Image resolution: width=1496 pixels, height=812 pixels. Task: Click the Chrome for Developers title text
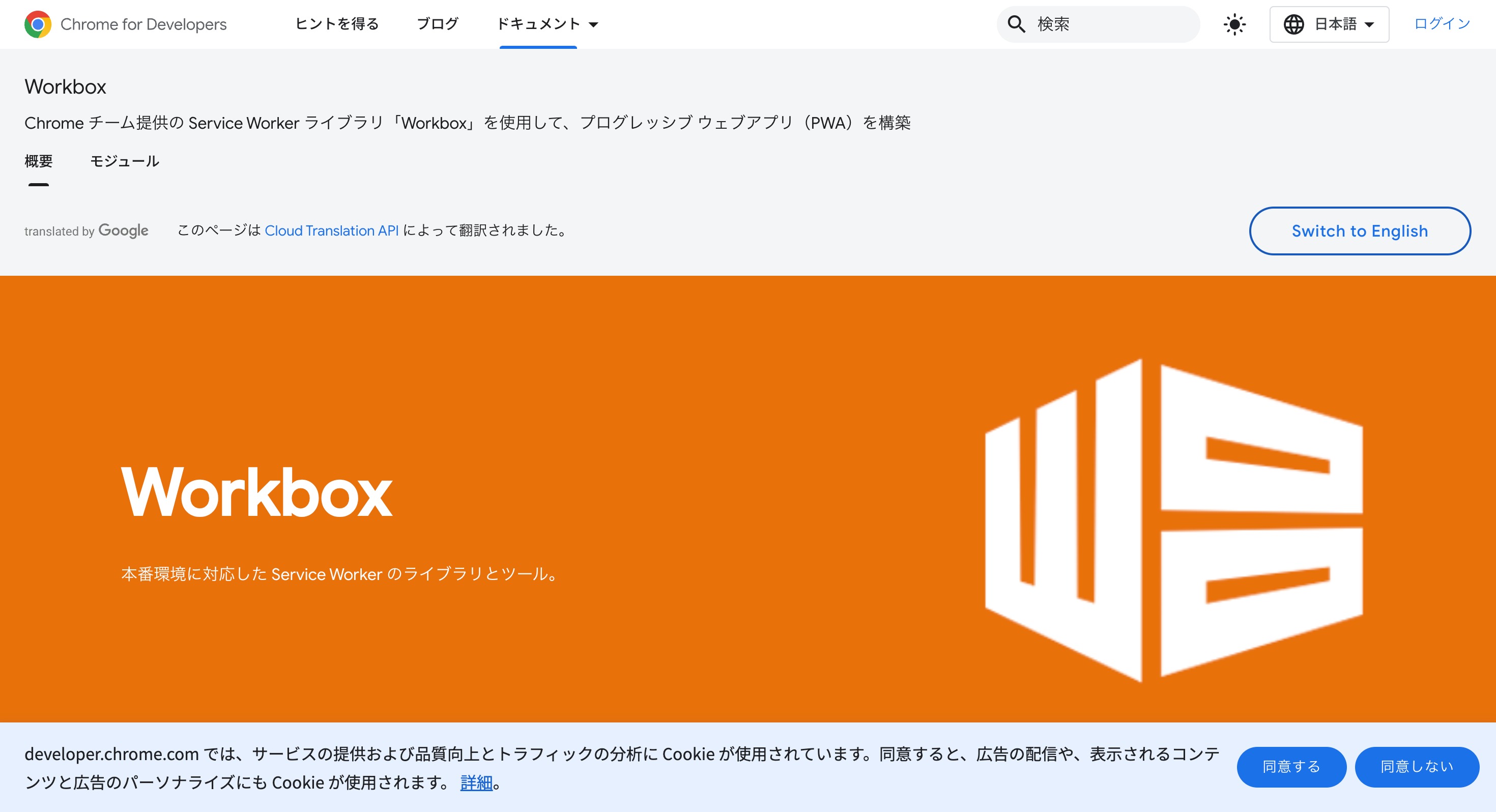(143, 24)
